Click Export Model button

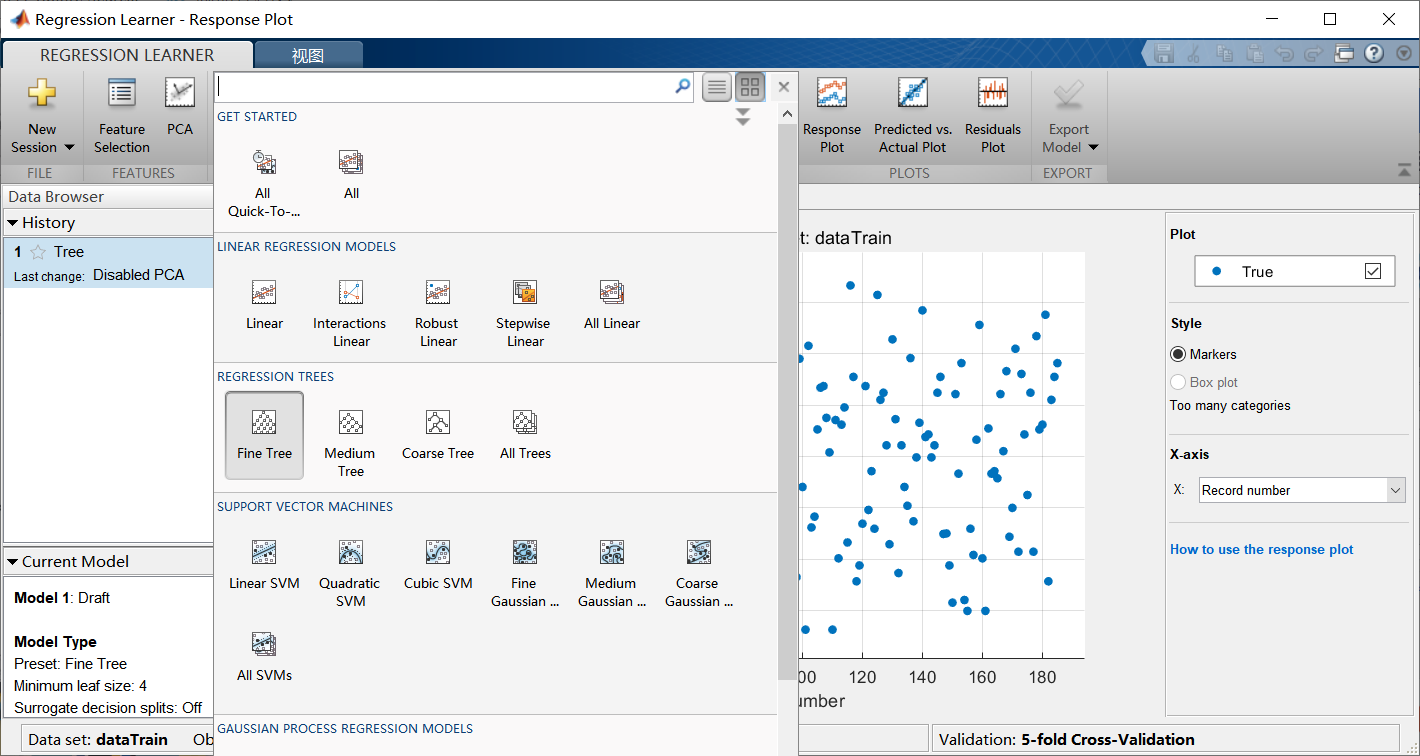coord(1068,116)
